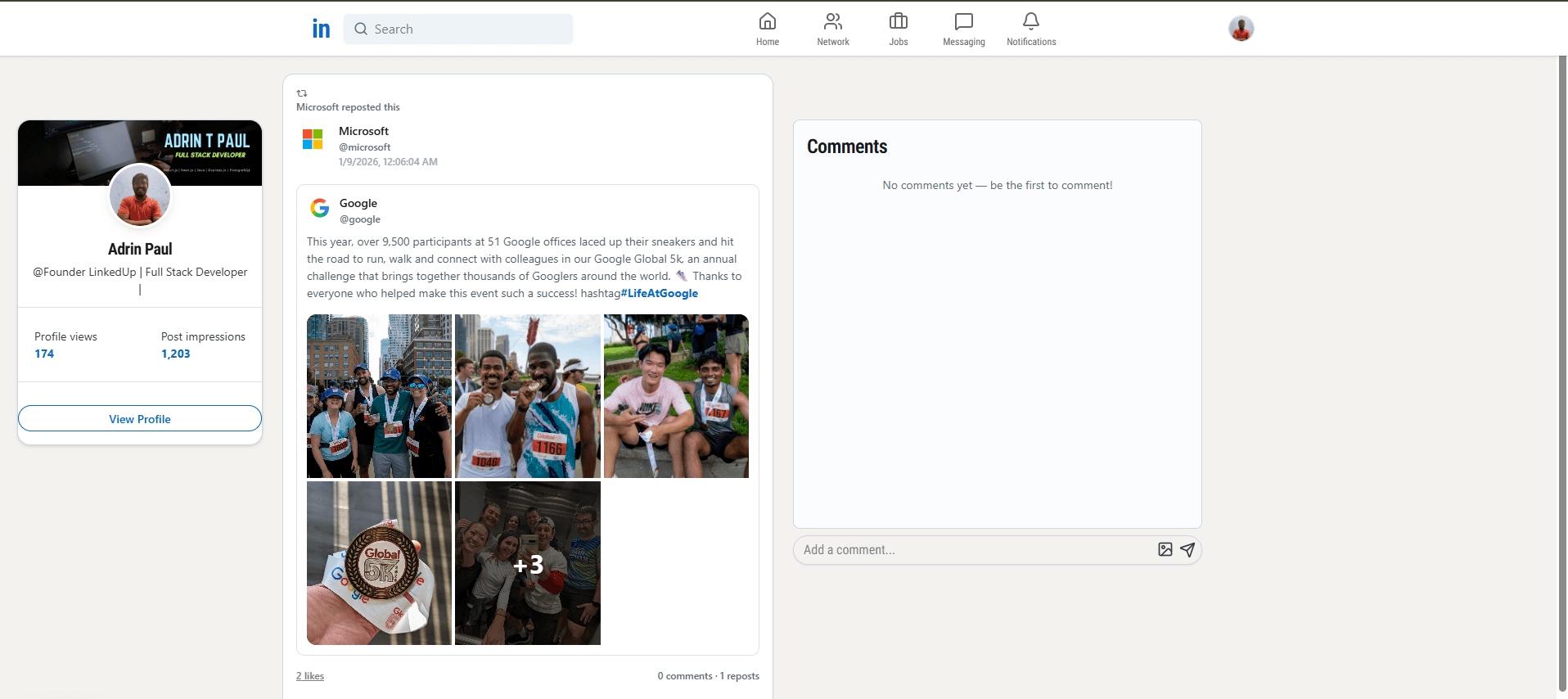1568x699 pixels.
Task: Click the @microsoft handle
Action: pos(365,147)
